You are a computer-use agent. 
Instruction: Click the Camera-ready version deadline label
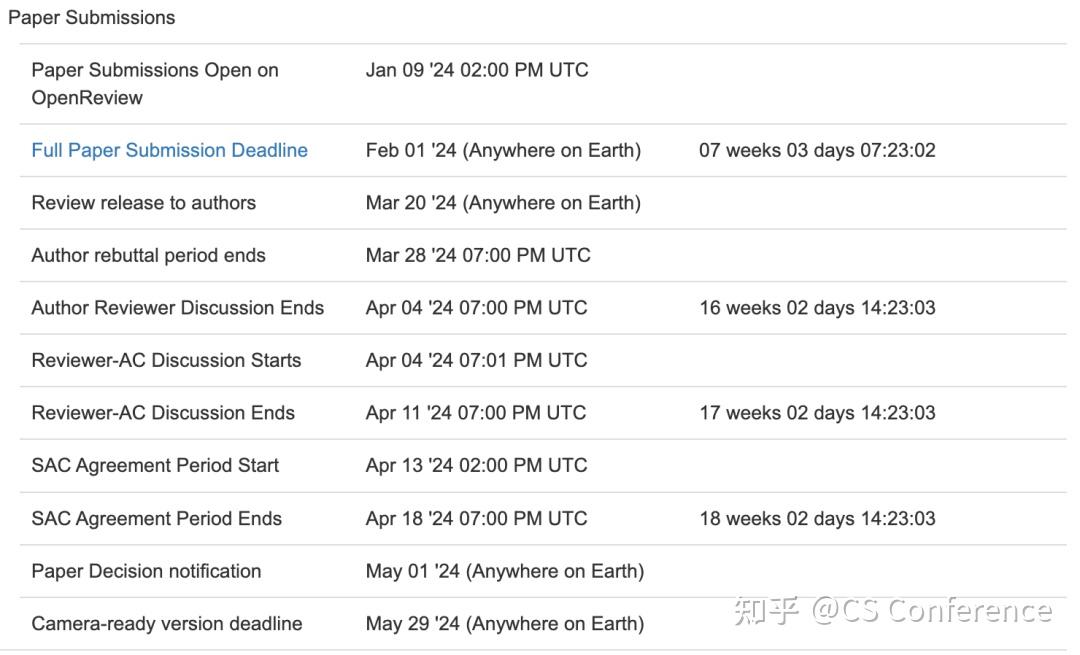[x=166, y=623]
